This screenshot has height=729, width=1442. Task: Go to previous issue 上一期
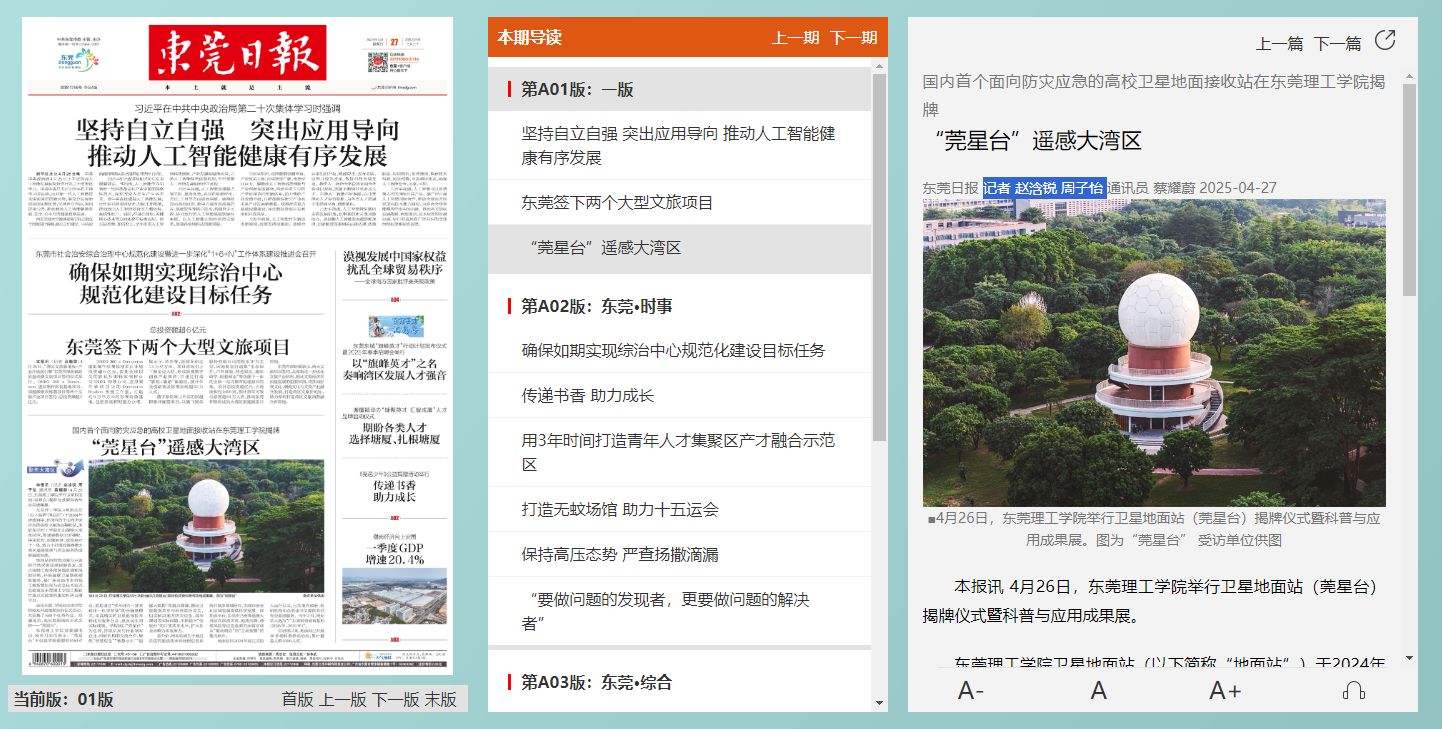795,38
